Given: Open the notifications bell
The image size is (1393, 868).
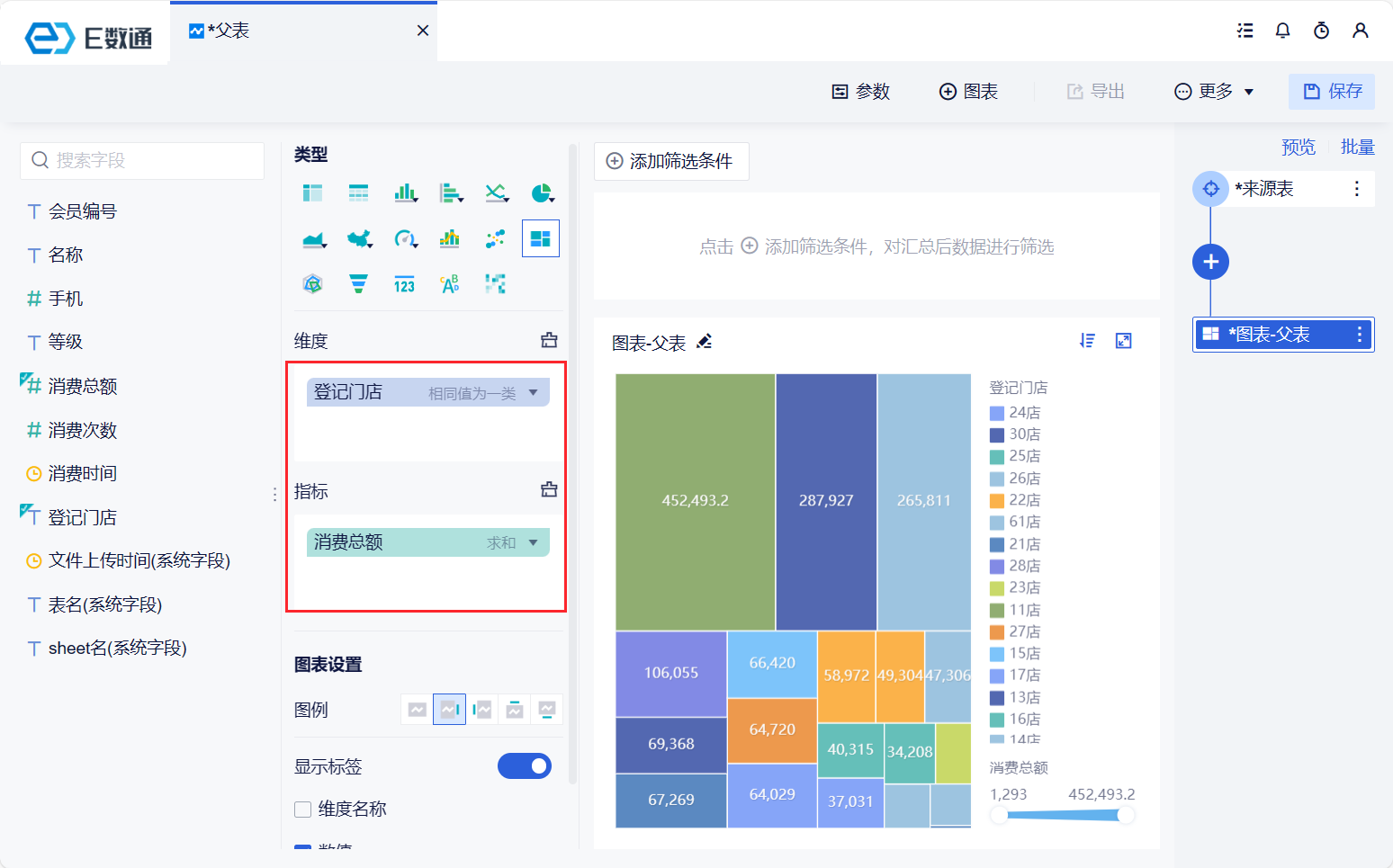Looking at the screenshot, I should tap(1283, 31).
